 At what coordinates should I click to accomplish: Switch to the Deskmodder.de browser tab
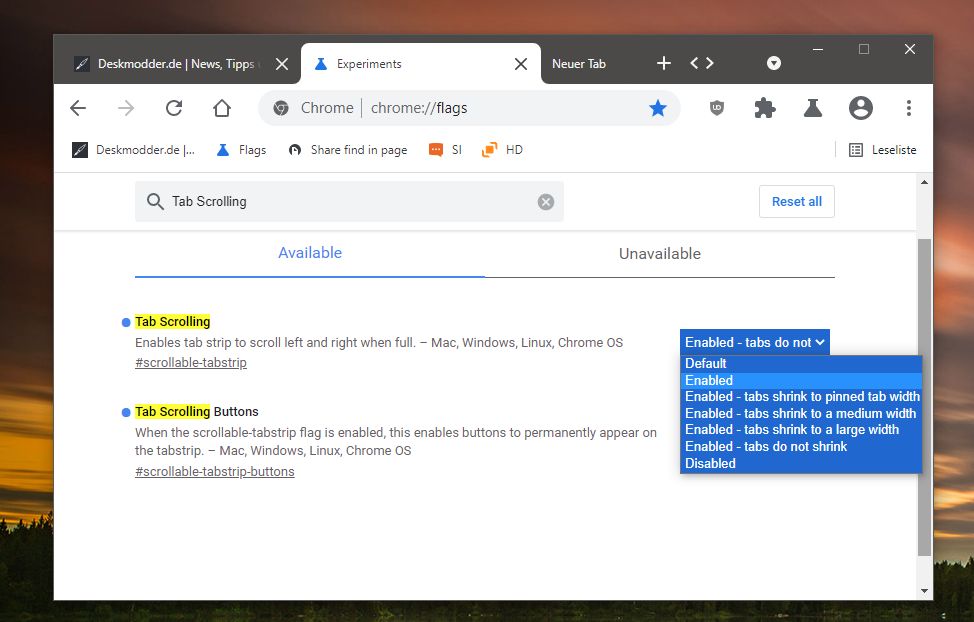(x=176, y=64)
